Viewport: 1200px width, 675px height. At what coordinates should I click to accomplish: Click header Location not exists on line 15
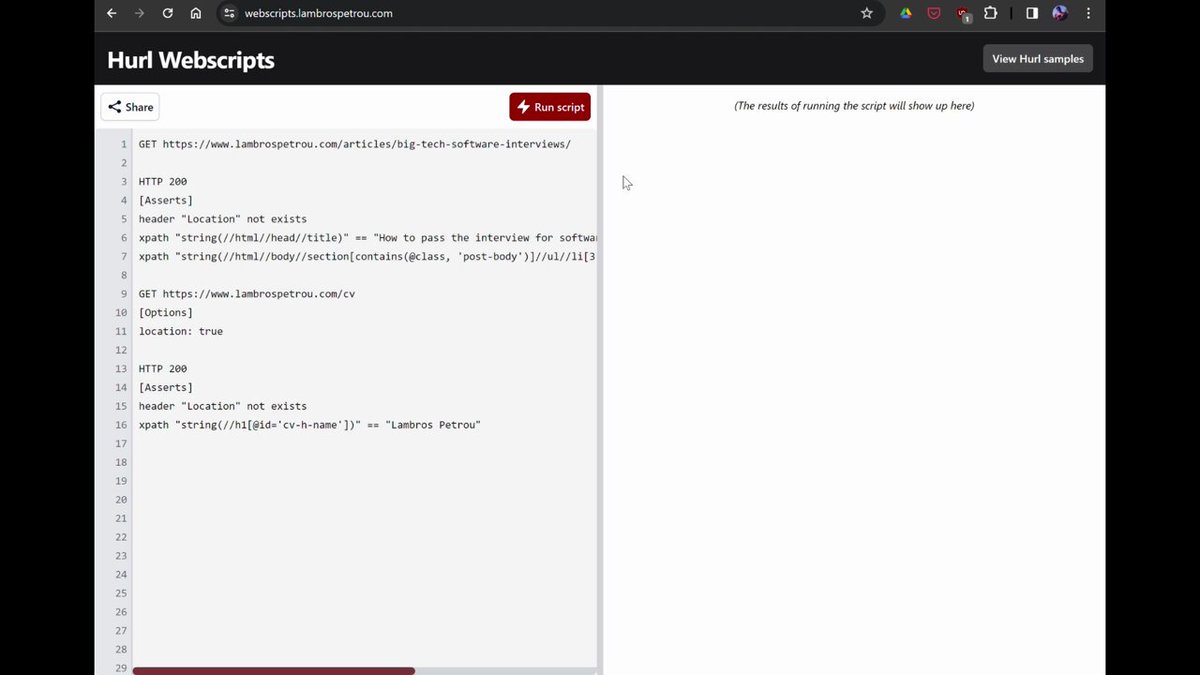pos(223,406)
